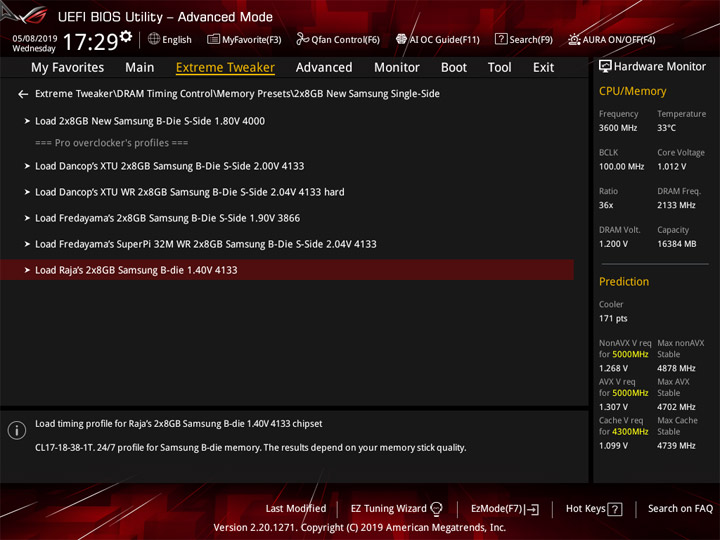Click the 3600 MHz Frequency value
Screen dimensions: 720x540
click(618, 128)
